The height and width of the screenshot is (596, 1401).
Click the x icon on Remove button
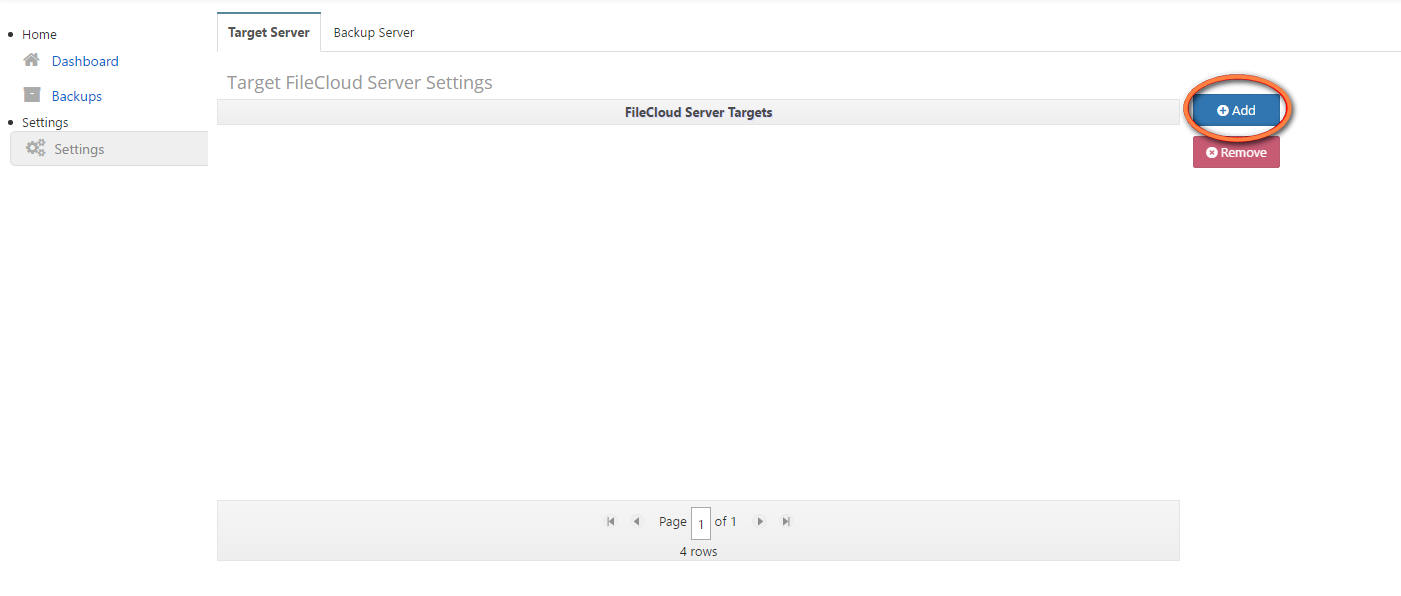click(x=1212, y=153)
